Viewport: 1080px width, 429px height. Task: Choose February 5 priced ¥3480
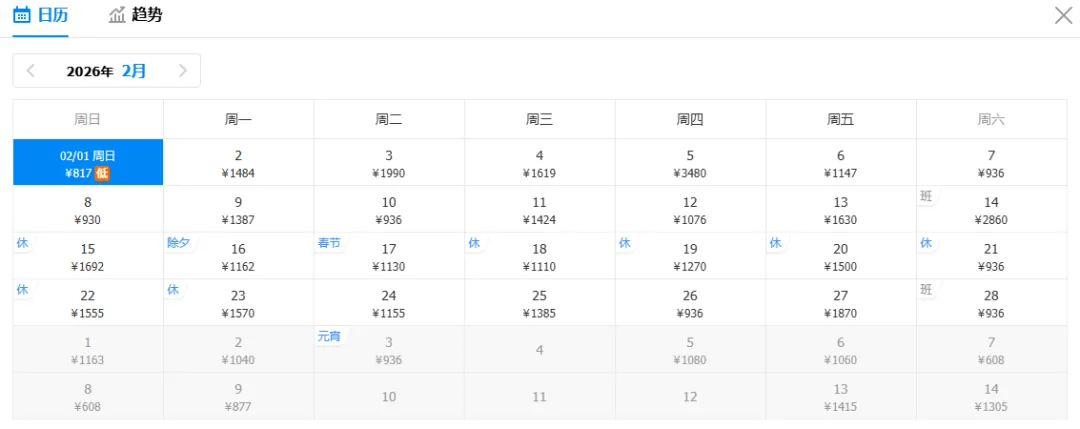[690, 163]
